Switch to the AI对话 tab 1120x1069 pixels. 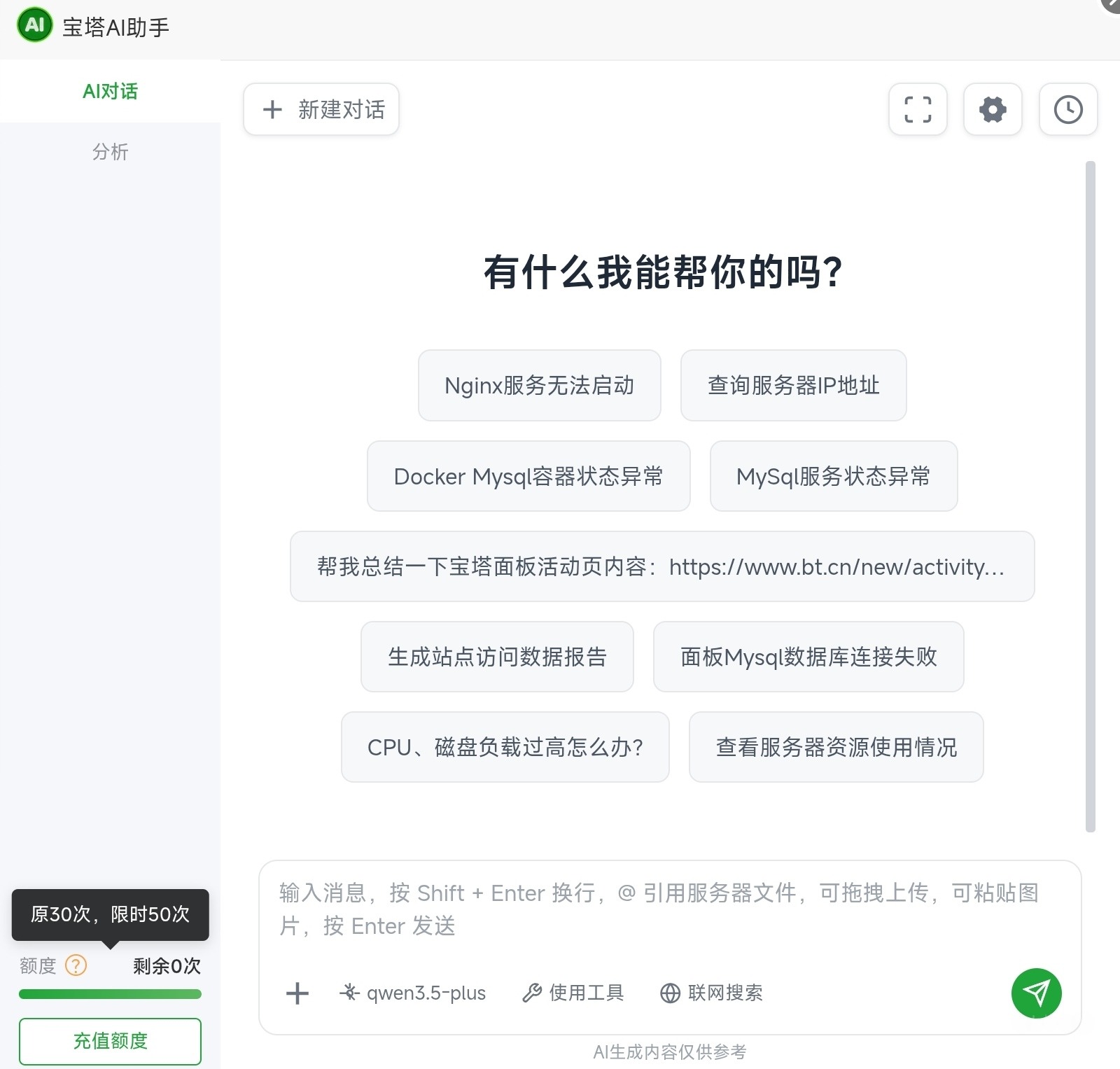110,91
